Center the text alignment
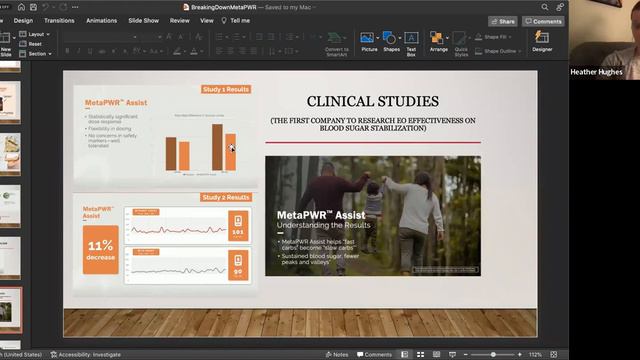The width and height of the screenshot is (640, 360). point(231,51)
